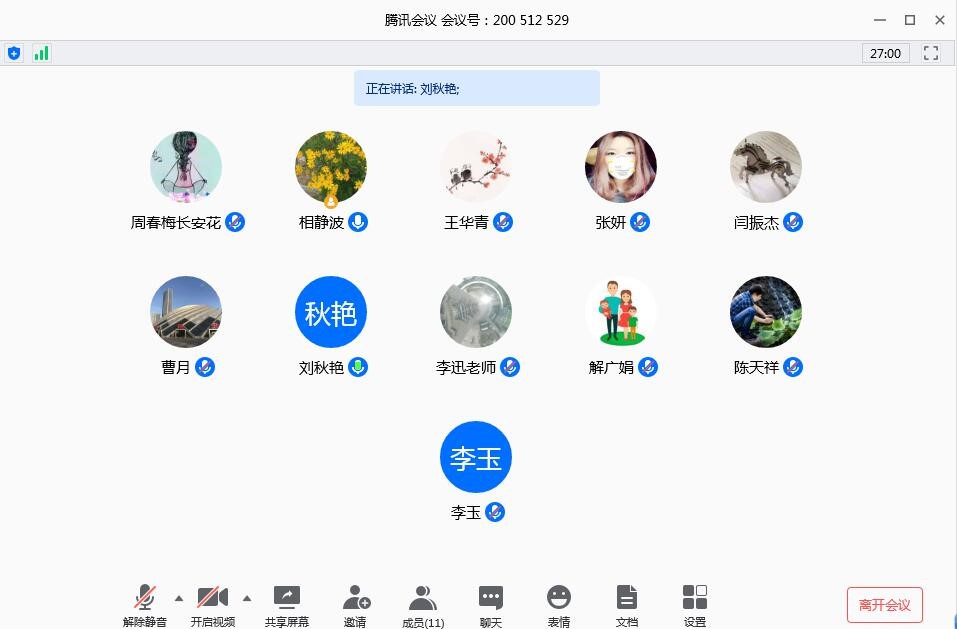Click 闫振杰's horse sculpture avatar
The width and height of the screenshot is (957, 629).
point(766,167)
